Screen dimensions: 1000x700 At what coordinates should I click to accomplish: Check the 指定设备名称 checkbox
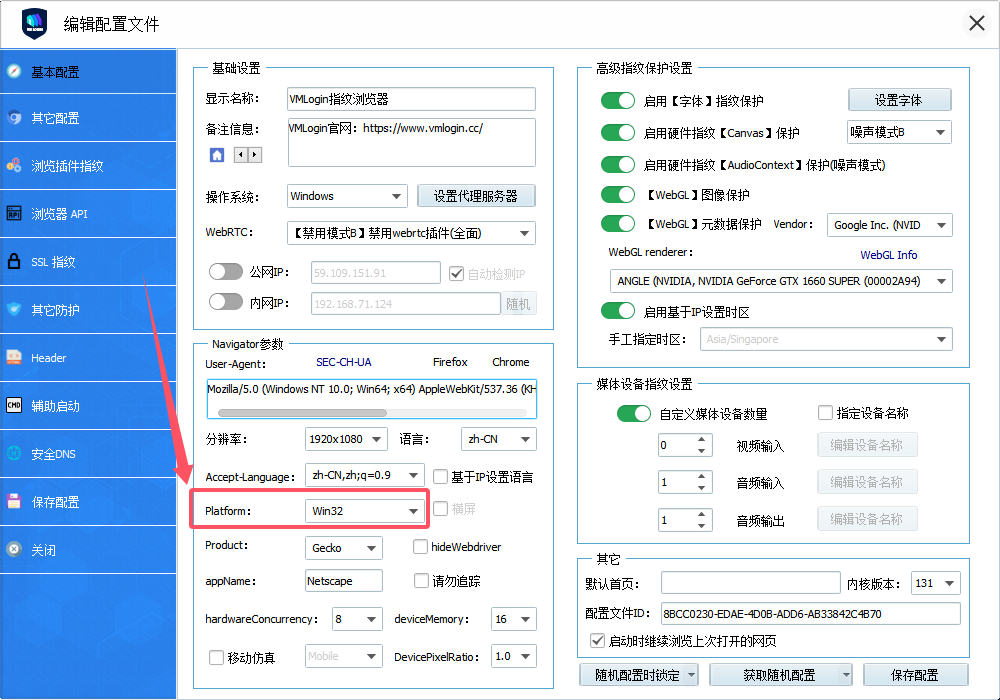(825, 412)
